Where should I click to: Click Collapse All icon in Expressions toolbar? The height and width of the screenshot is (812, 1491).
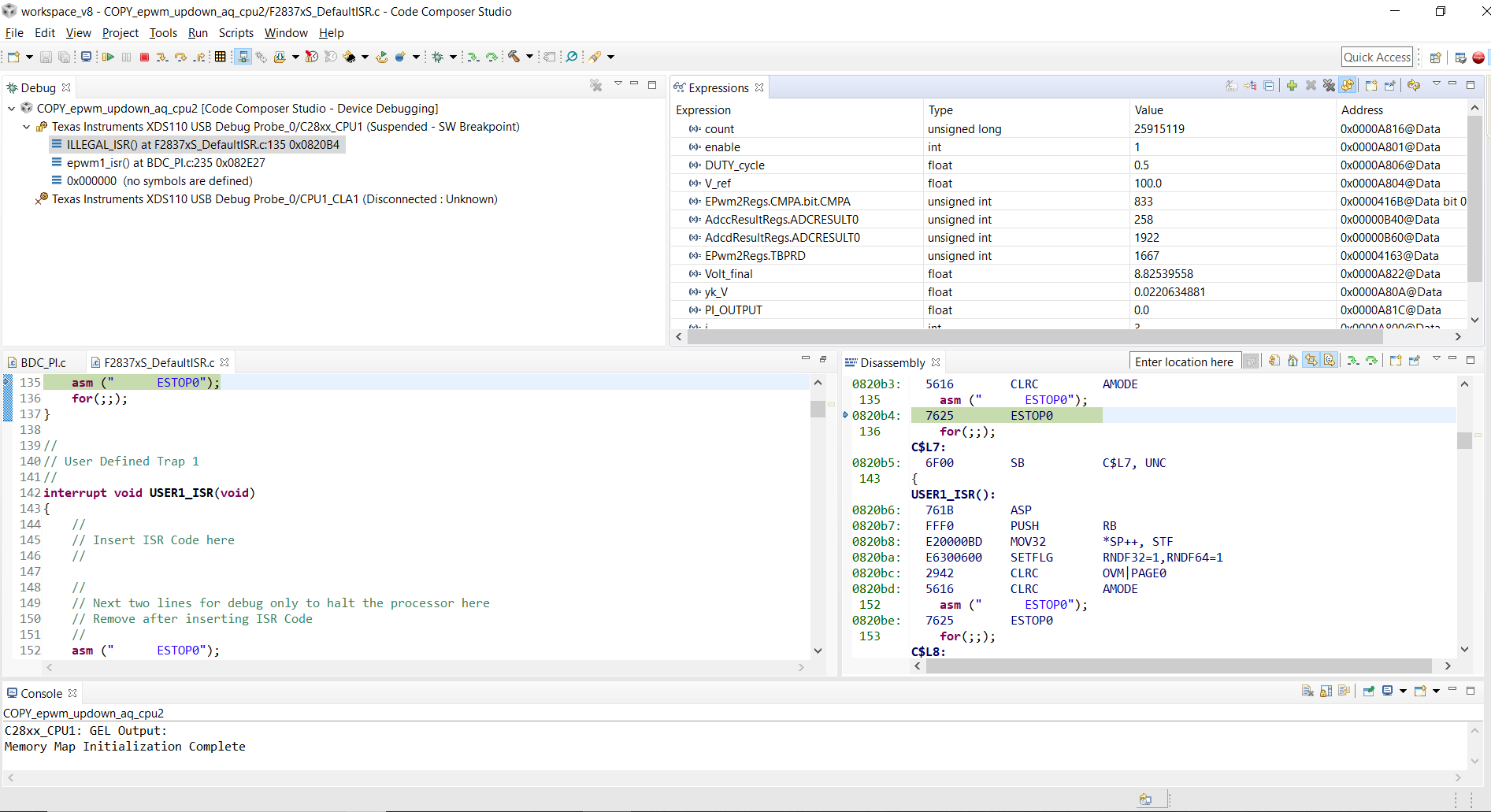[1269, 85]
